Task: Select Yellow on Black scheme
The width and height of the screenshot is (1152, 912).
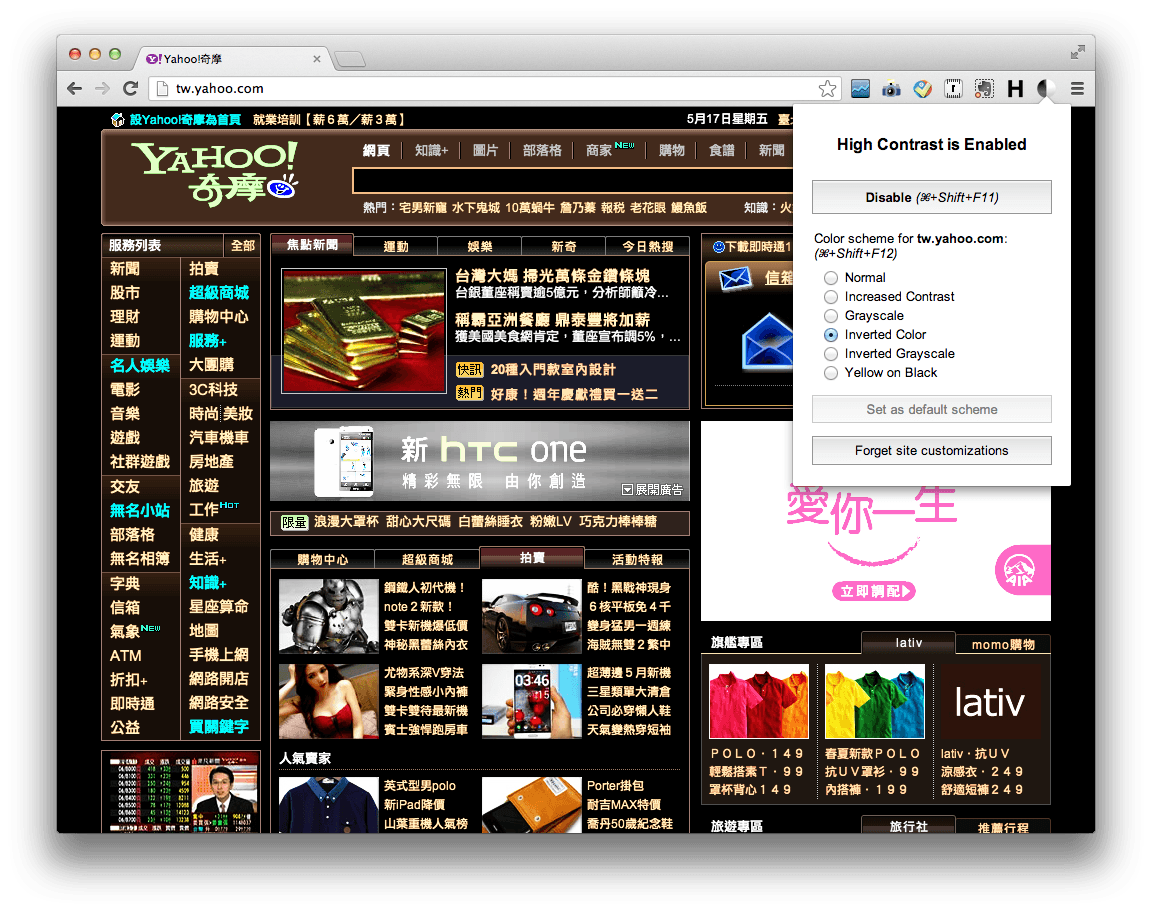Action: click(x=831, y=373)
